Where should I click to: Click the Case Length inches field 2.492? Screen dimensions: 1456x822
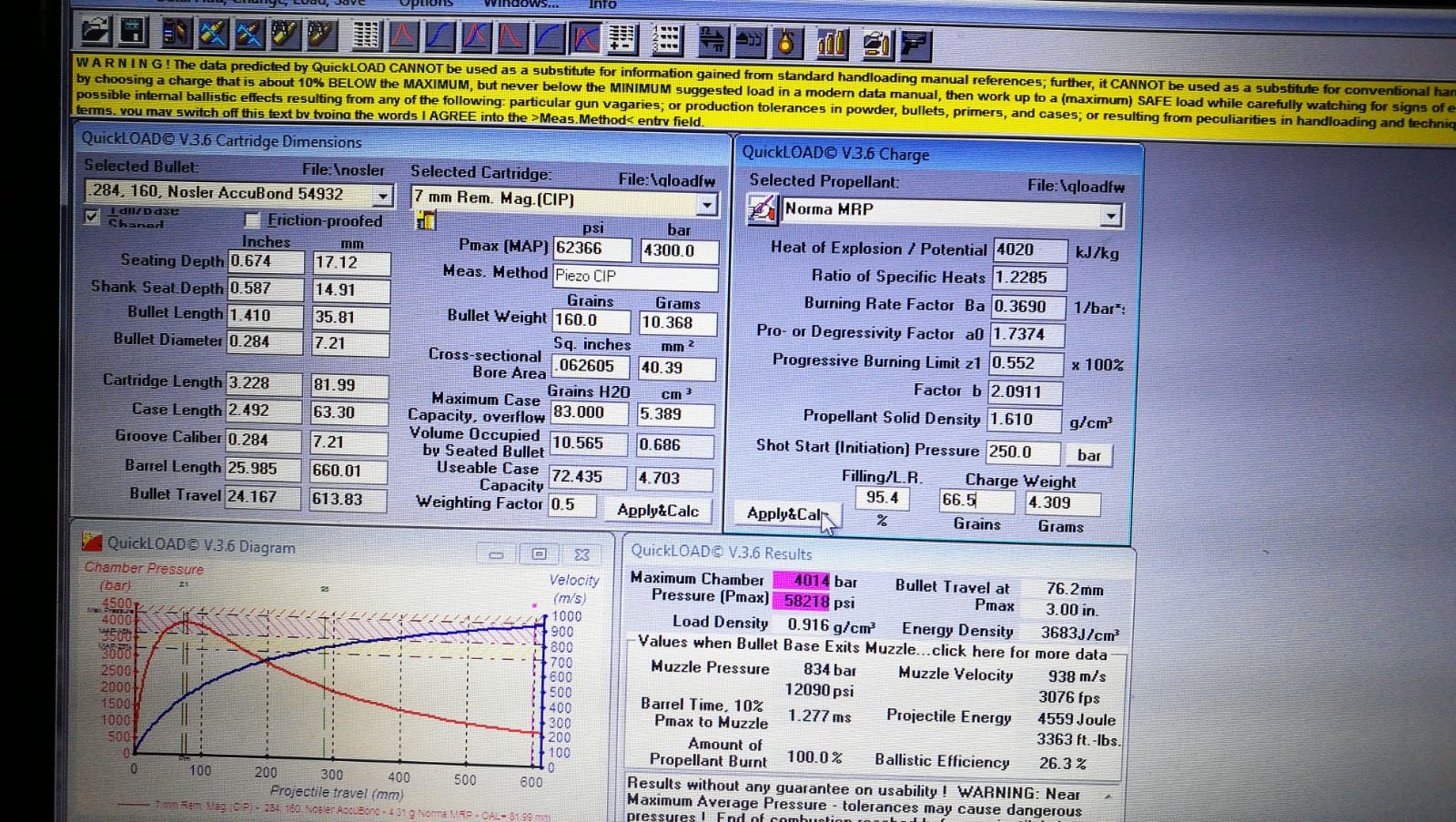(x=263, y=411)
